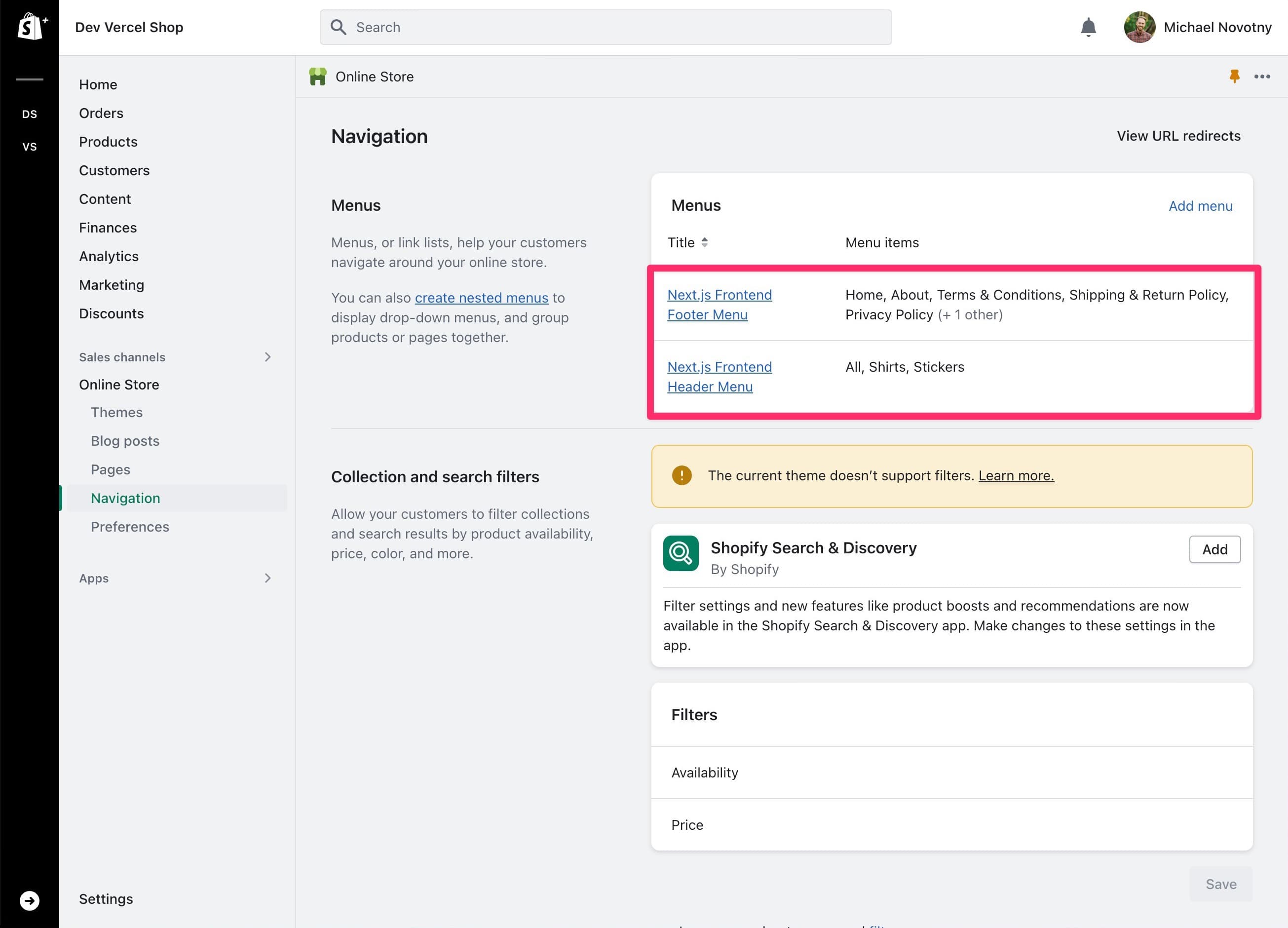The image size is (1288, 928).
Task: Open Preferences in the sidebar
Action: click(x=129, y=527)
